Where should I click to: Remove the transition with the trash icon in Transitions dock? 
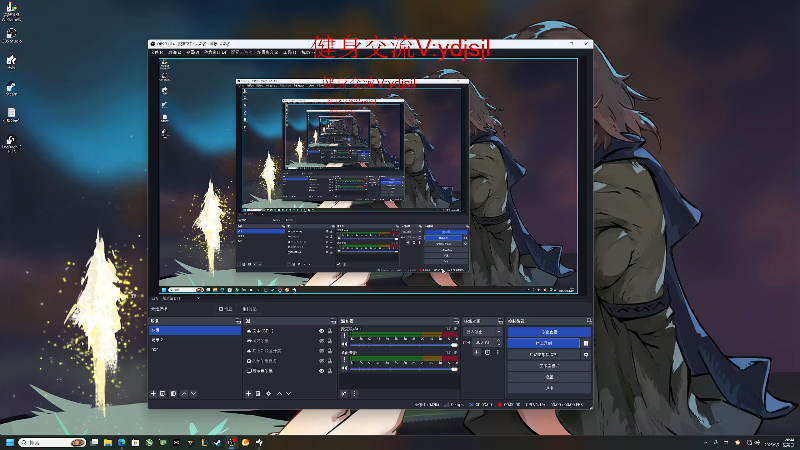click(487, 352)
